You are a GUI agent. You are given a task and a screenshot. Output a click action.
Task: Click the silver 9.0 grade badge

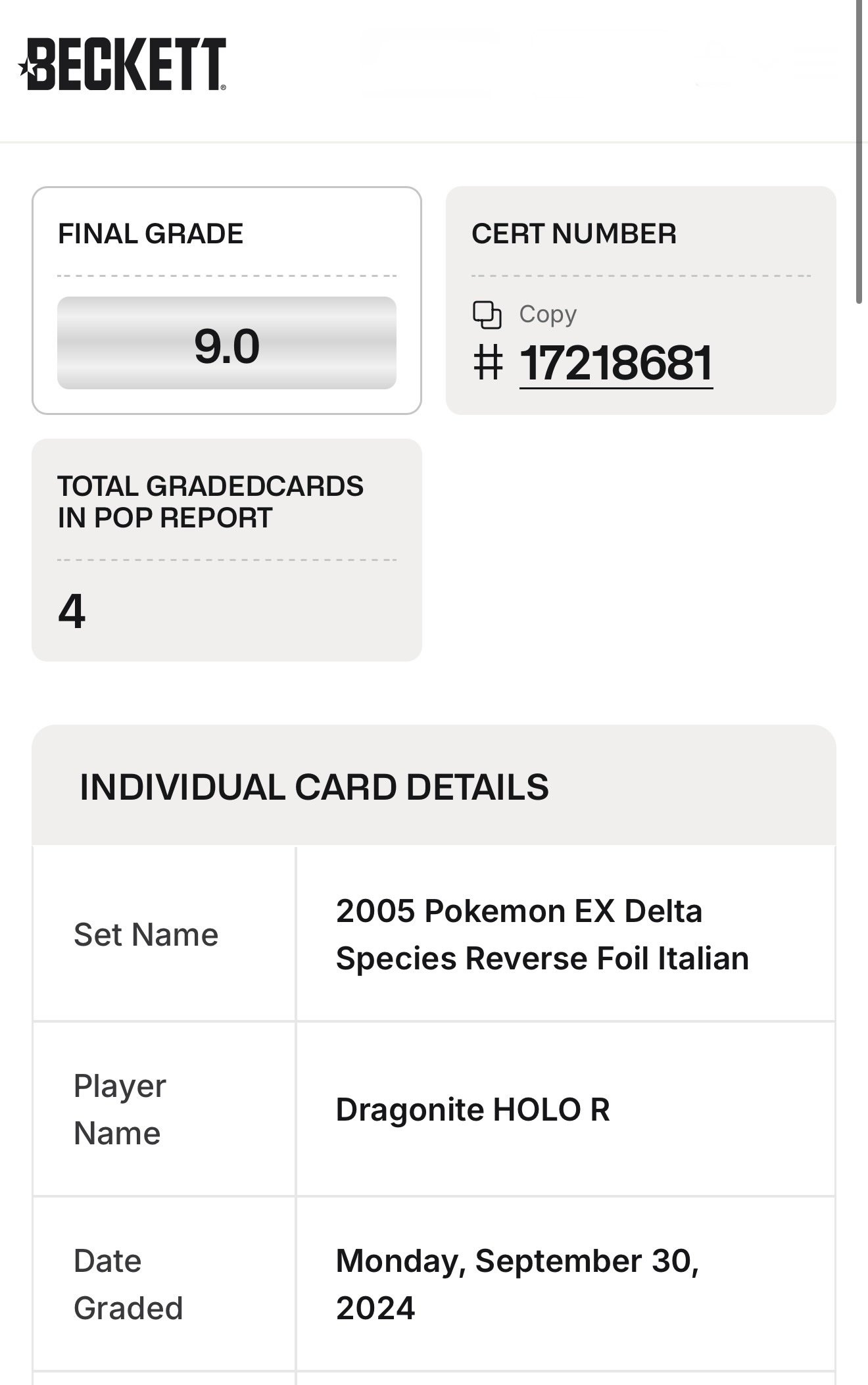[x=227, y=343]
